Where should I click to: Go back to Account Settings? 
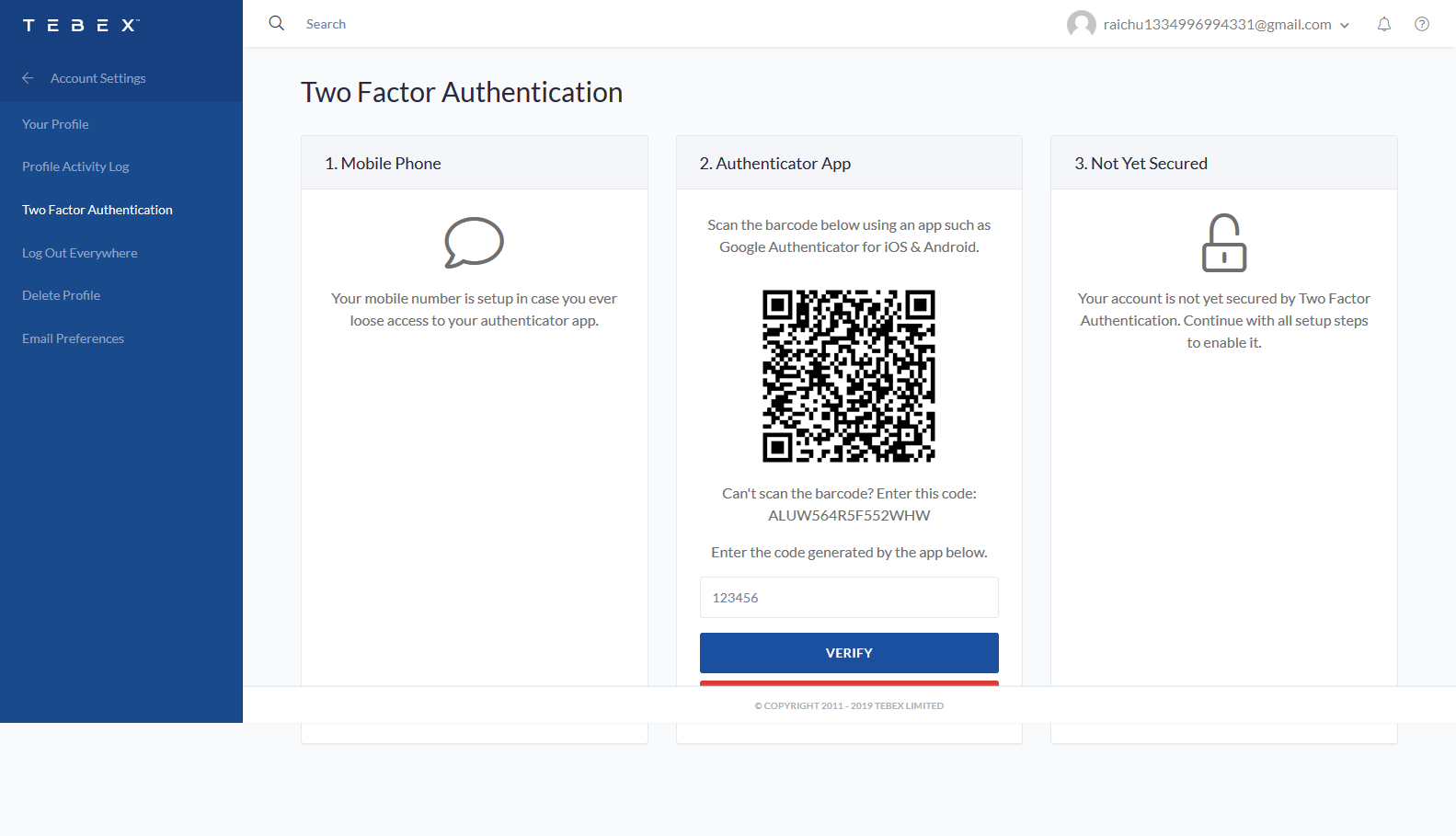coord(98,78)
